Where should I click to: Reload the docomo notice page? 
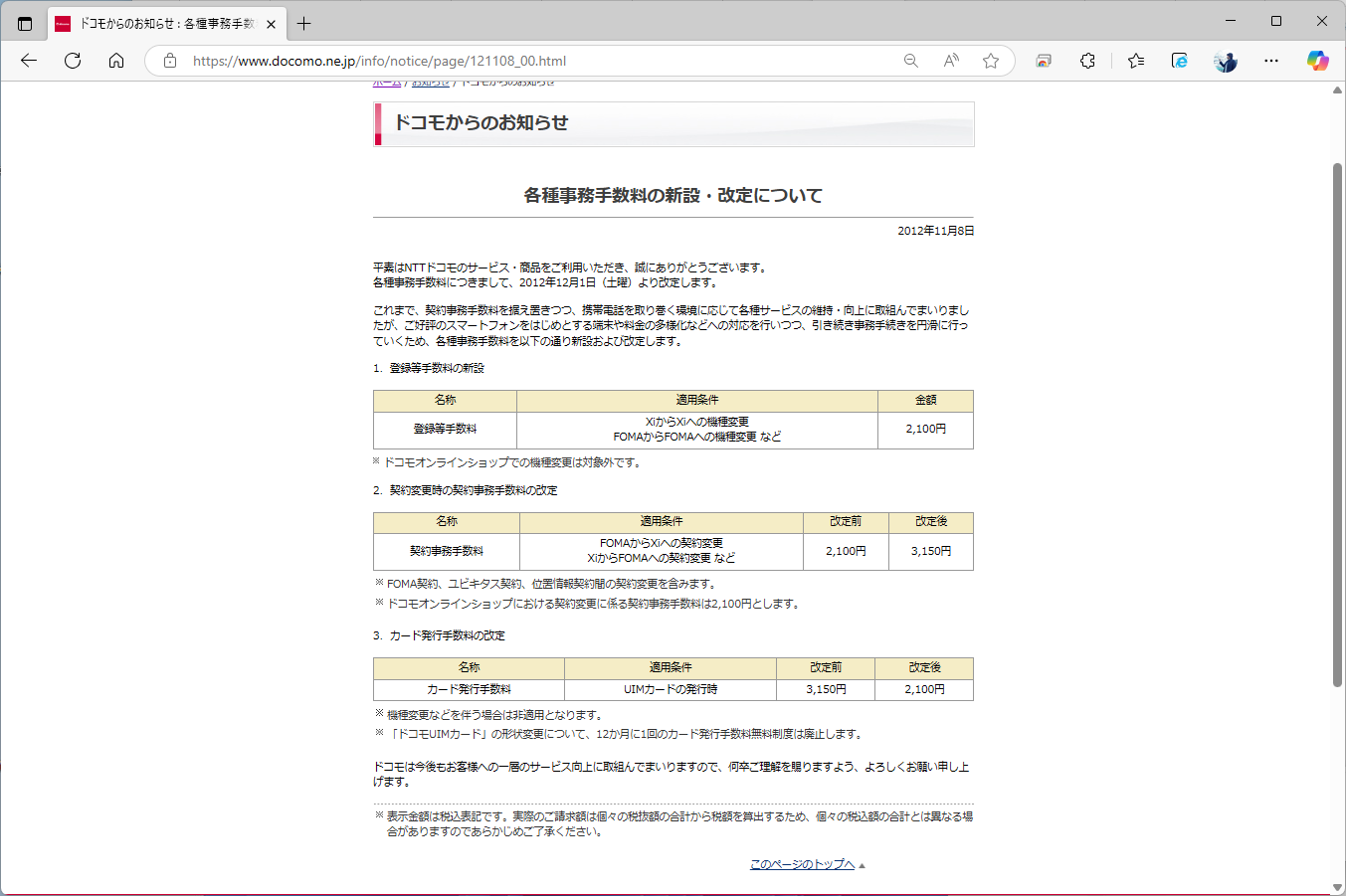tap(72, 61)
